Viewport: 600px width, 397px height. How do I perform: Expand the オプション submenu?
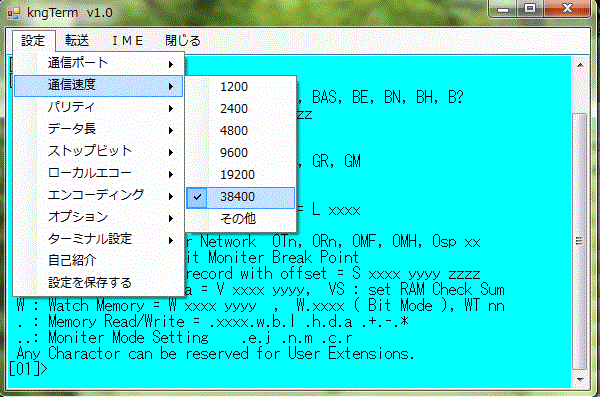point(98,217)
